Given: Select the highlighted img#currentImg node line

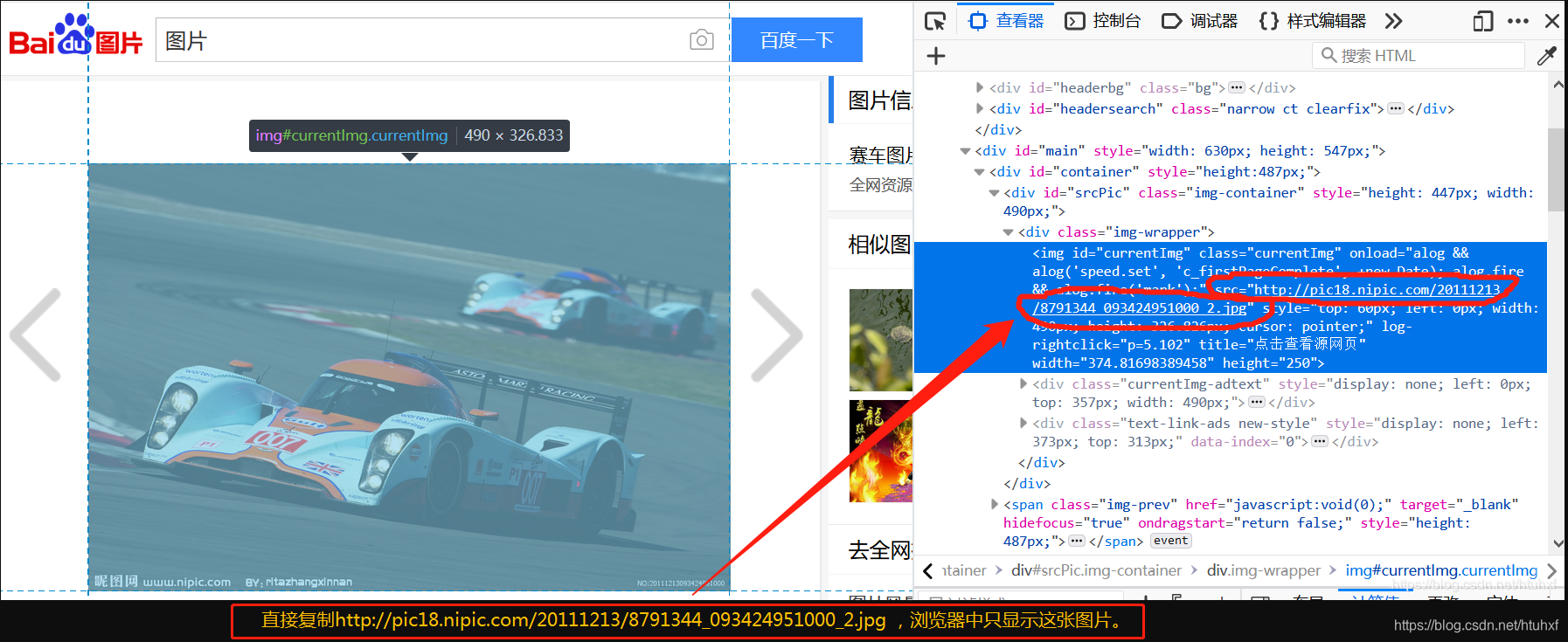Looking at the screenshot, I should pyautogui.click(x=1231, y=307).
